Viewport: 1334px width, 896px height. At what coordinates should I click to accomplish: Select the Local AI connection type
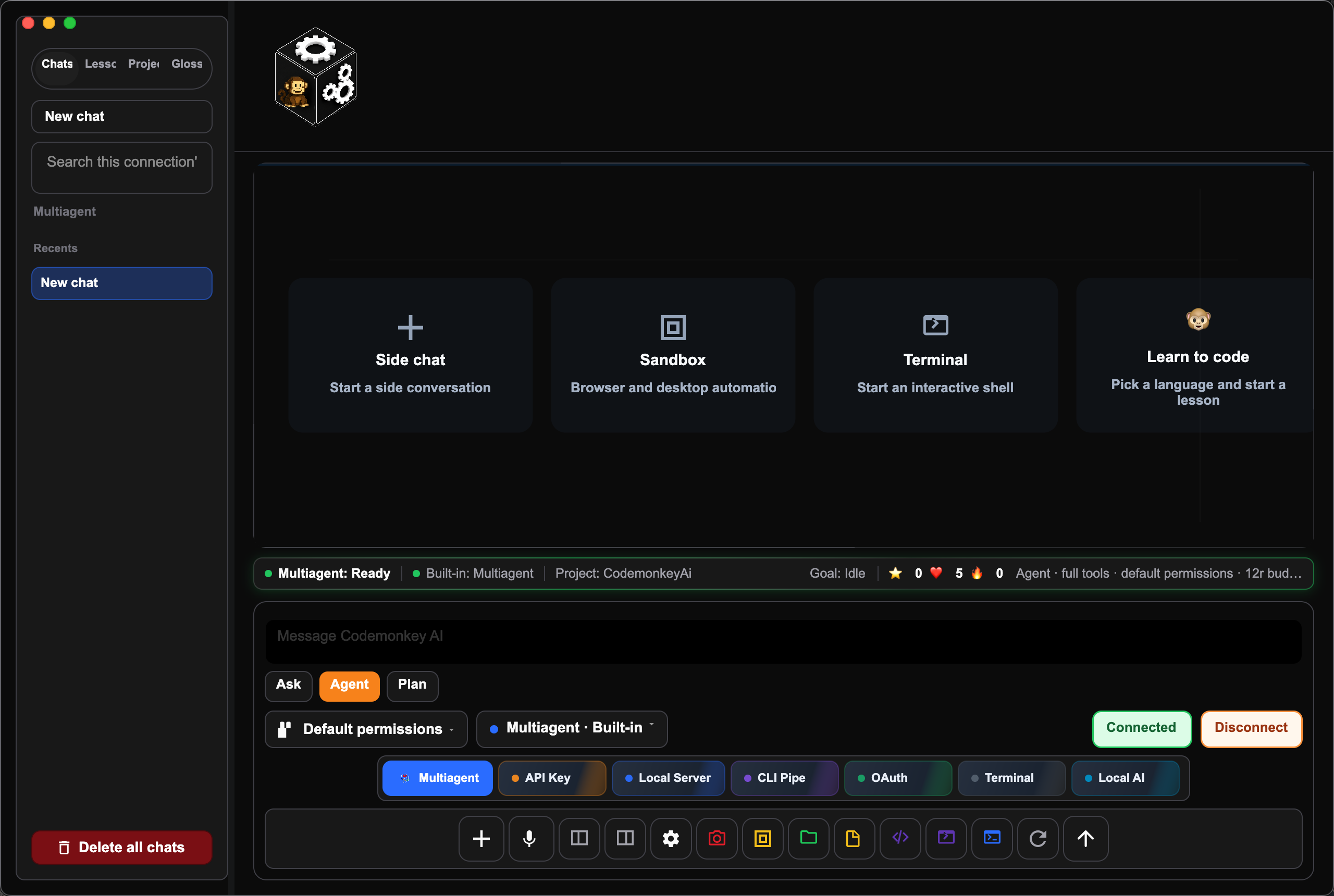click(1125, 778)
